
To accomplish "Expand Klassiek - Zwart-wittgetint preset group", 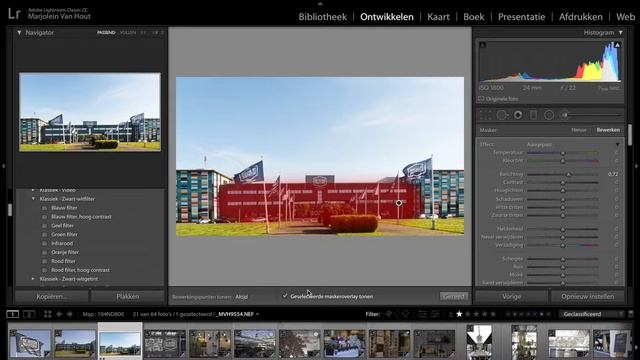I will [33, 279].
